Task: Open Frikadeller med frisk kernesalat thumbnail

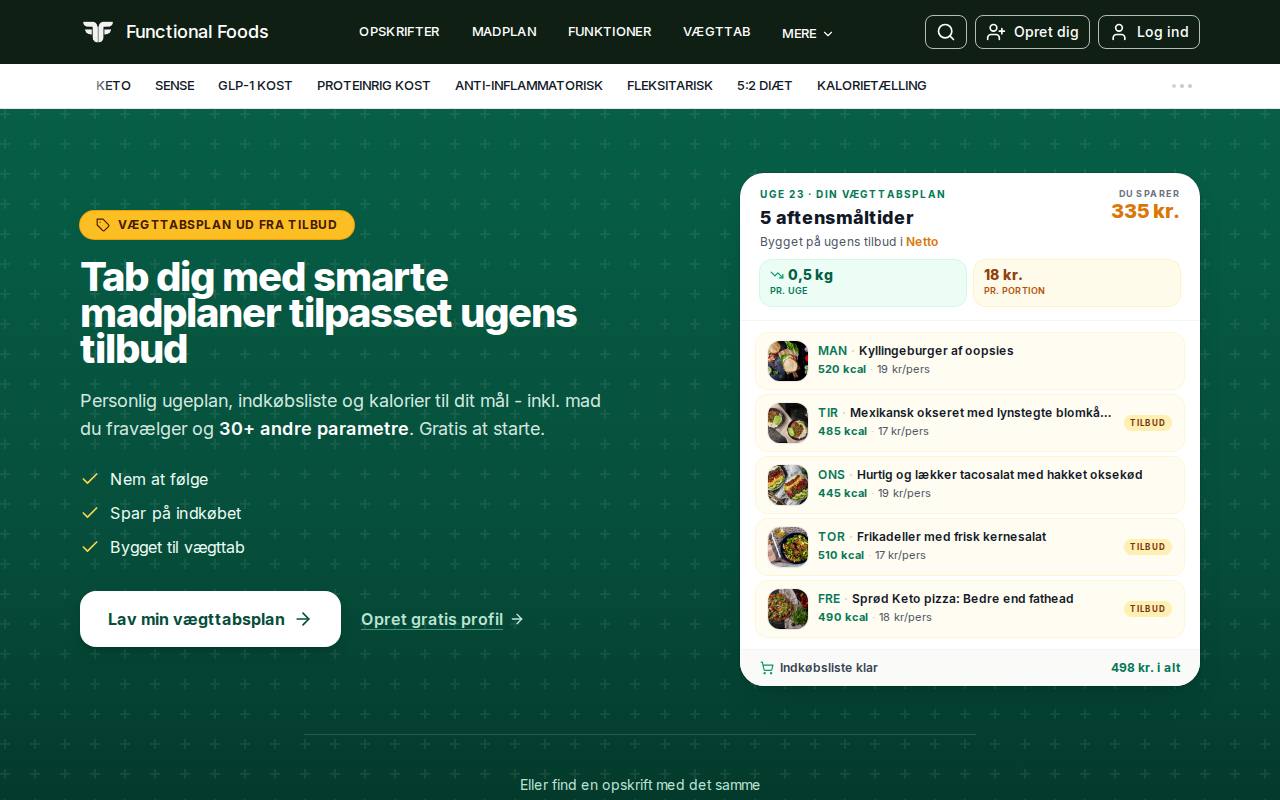Action: click(788, 547)
